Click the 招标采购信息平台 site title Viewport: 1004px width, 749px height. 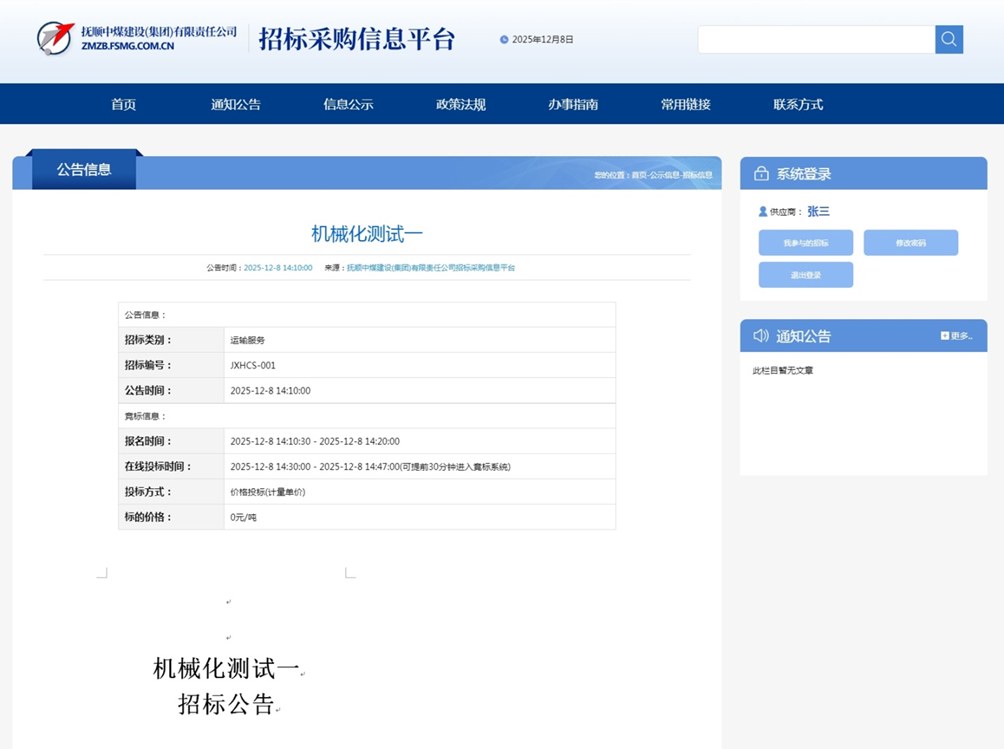point(357,39)
